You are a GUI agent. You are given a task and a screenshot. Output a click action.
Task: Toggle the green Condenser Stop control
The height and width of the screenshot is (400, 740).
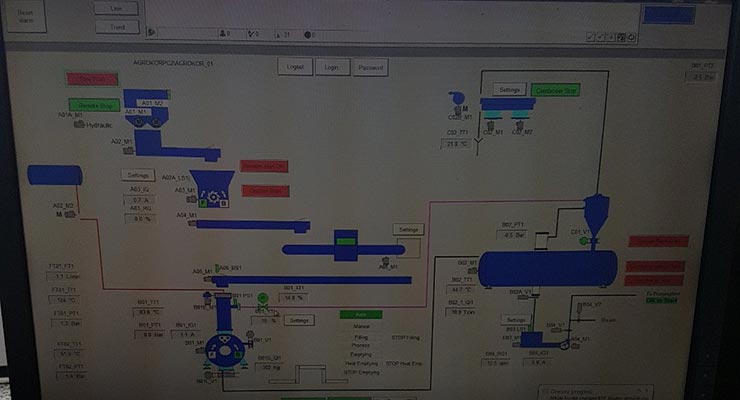558,89
